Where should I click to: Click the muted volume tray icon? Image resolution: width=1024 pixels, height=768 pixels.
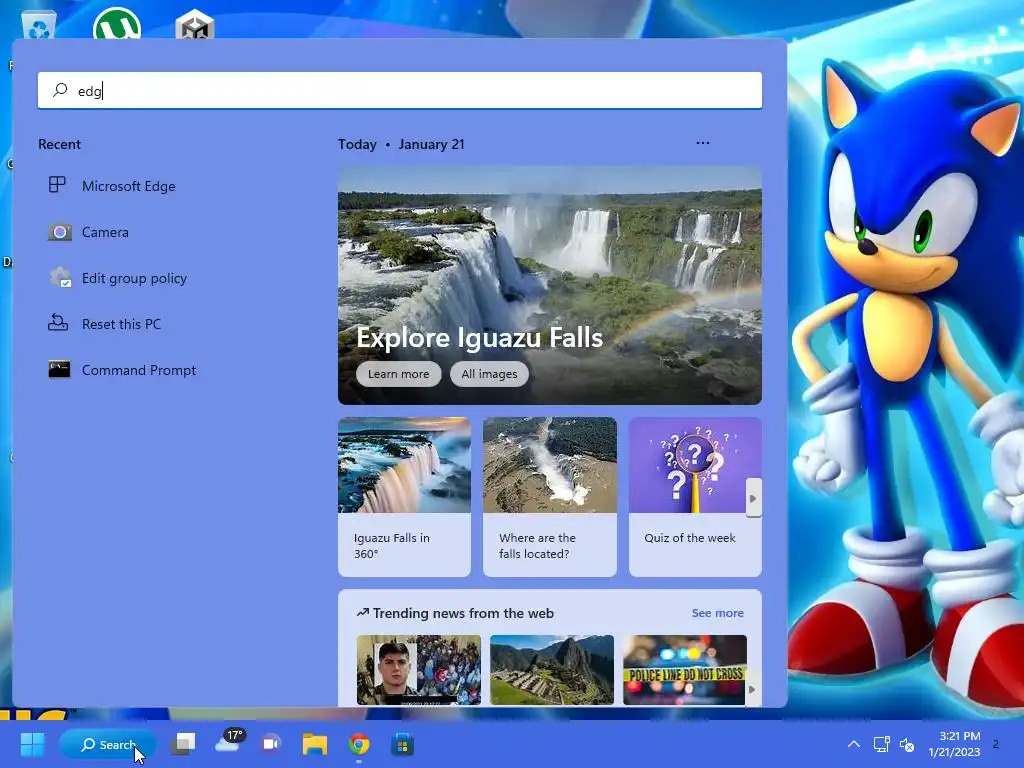coord(907,744)
